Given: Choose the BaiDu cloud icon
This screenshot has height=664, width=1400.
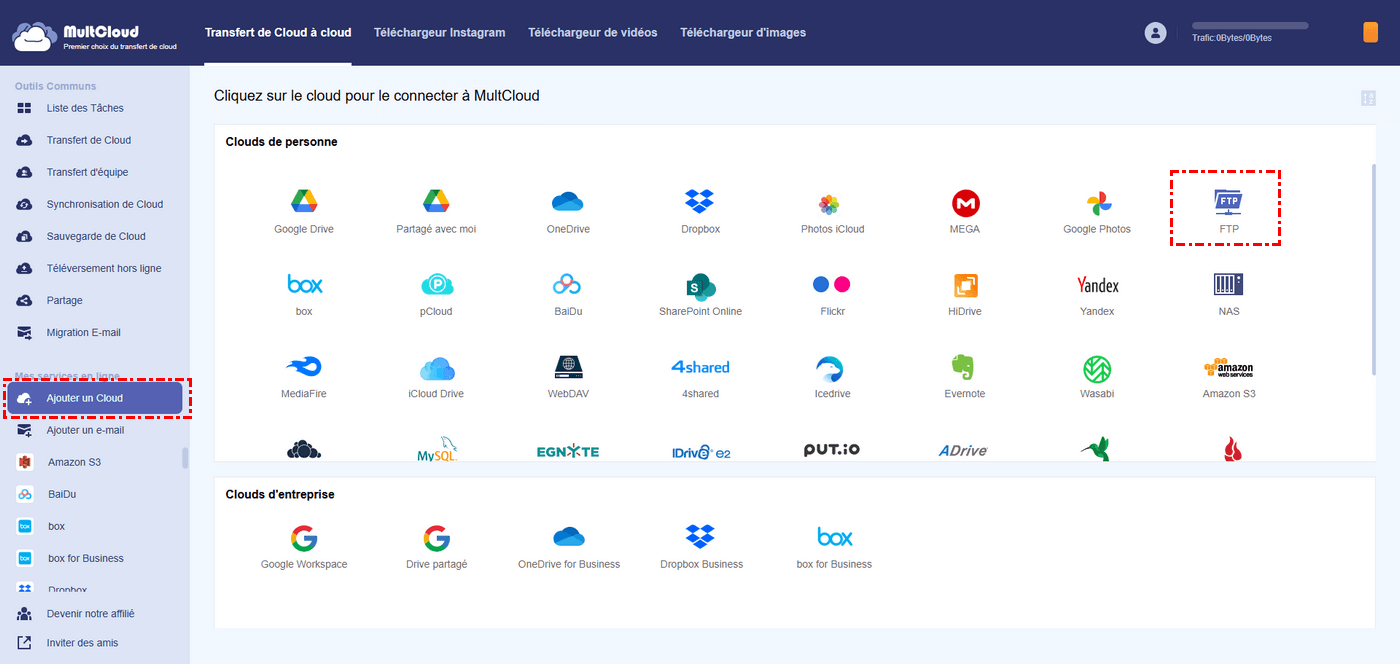Looking at the screenshot, I should pyautogui.click(x=568, y=294).
